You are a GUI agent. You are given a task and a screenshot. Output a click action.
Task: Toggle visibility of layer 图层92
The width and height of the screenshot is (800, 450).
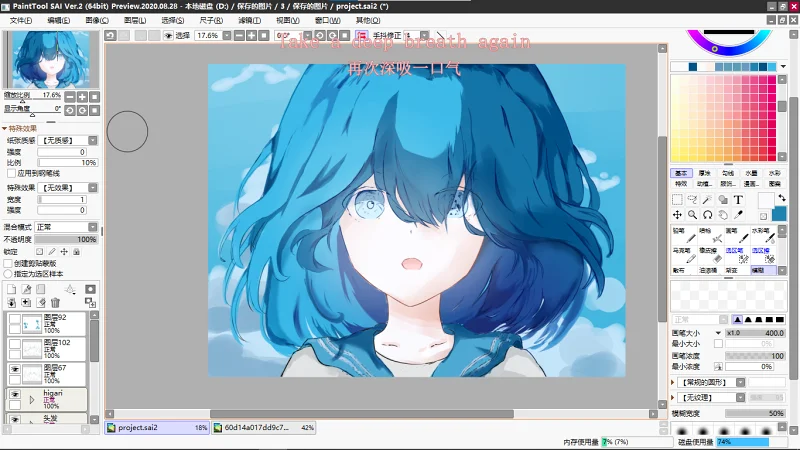point(15,319)
